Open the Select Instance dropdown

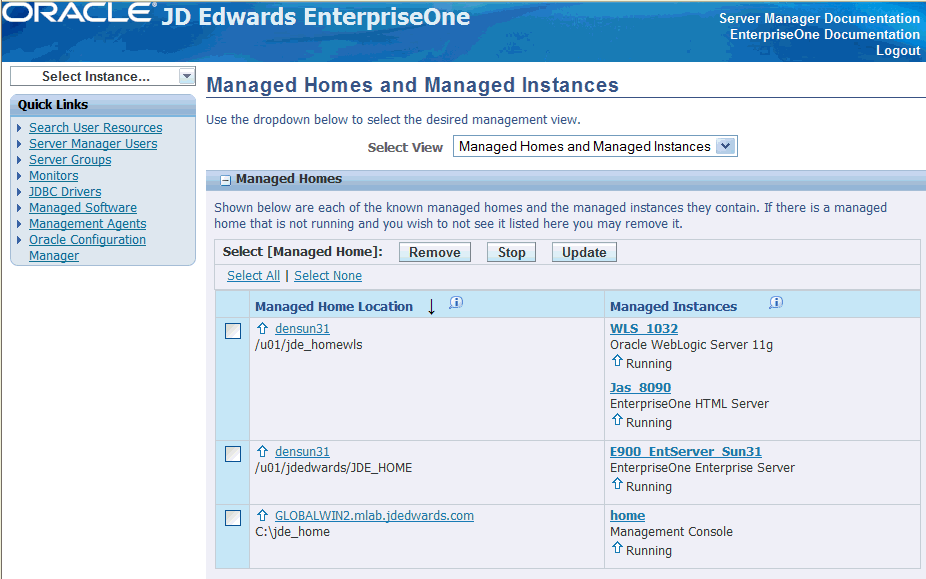click(103, 76)
